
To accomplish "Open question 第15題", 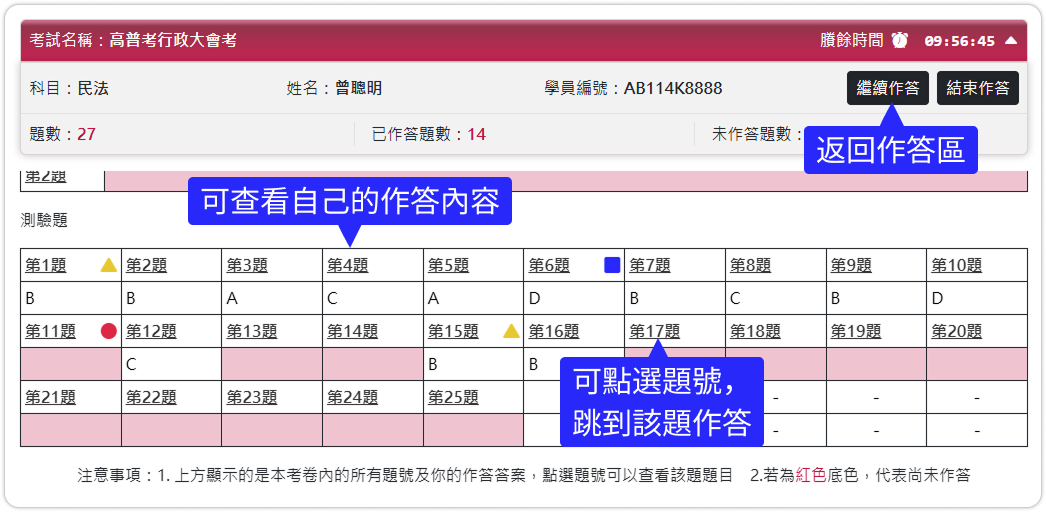I will click(x=453, y=331).
